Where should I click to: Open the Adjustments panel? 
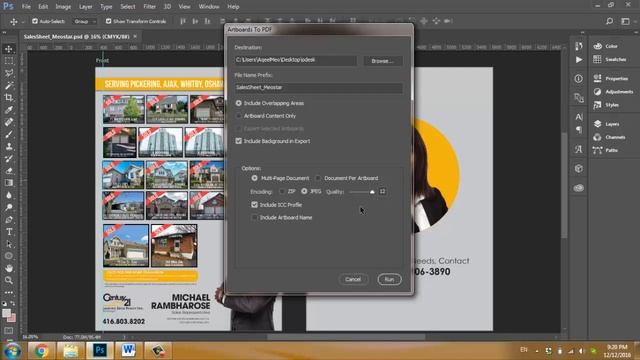pos(613,91)
